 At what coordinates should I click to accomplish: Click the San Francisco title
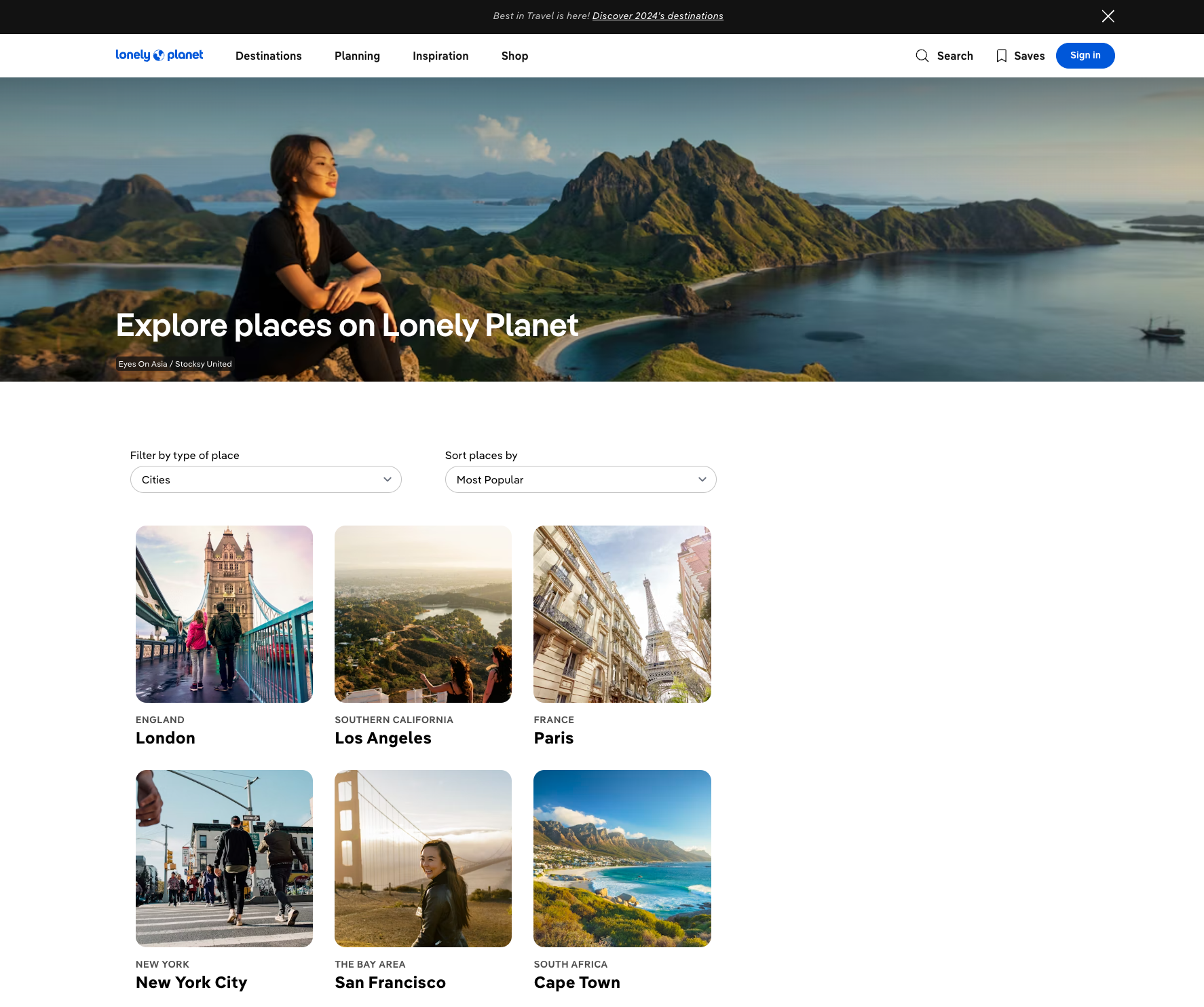(390, 983)
